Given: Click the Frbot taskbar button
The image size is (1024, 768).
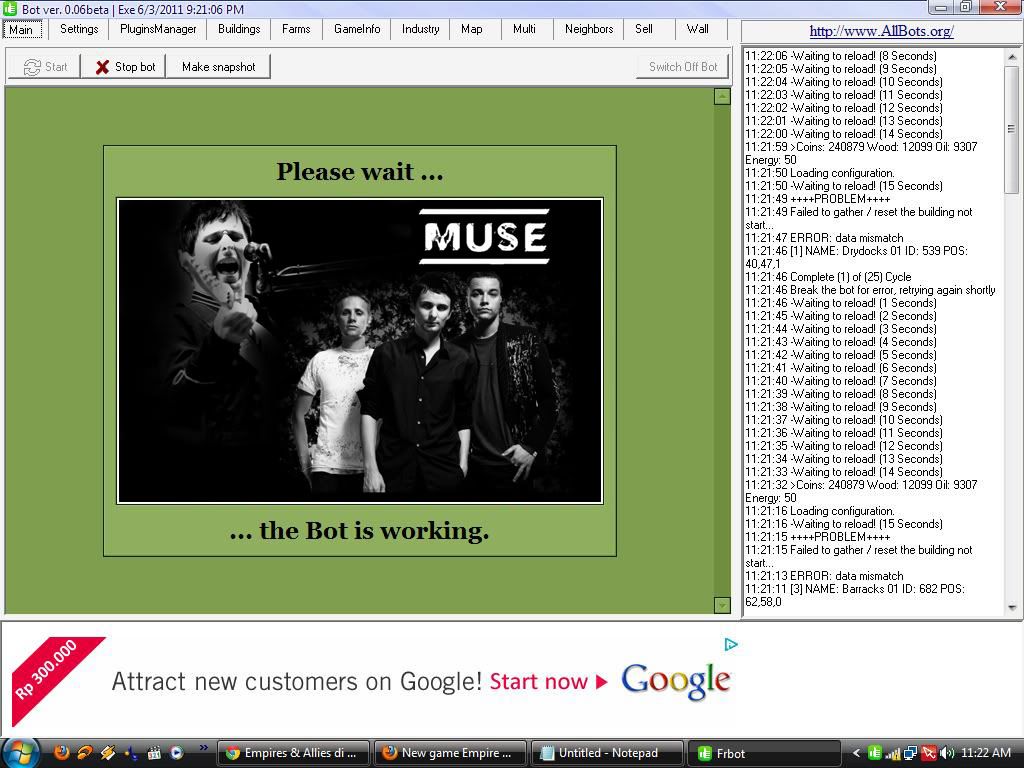Looking at the screenshot, I should coord(765,753).
